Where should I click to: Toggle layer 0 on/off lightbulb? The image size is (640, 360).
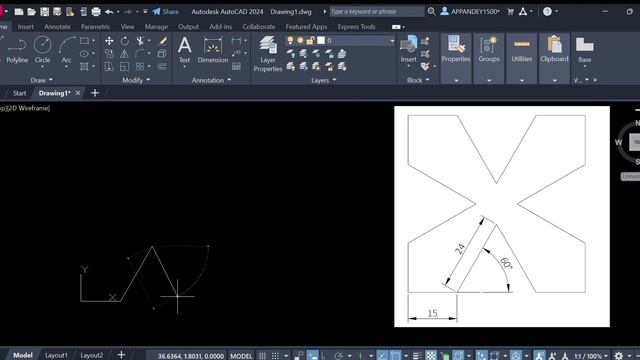coord(290,40)
